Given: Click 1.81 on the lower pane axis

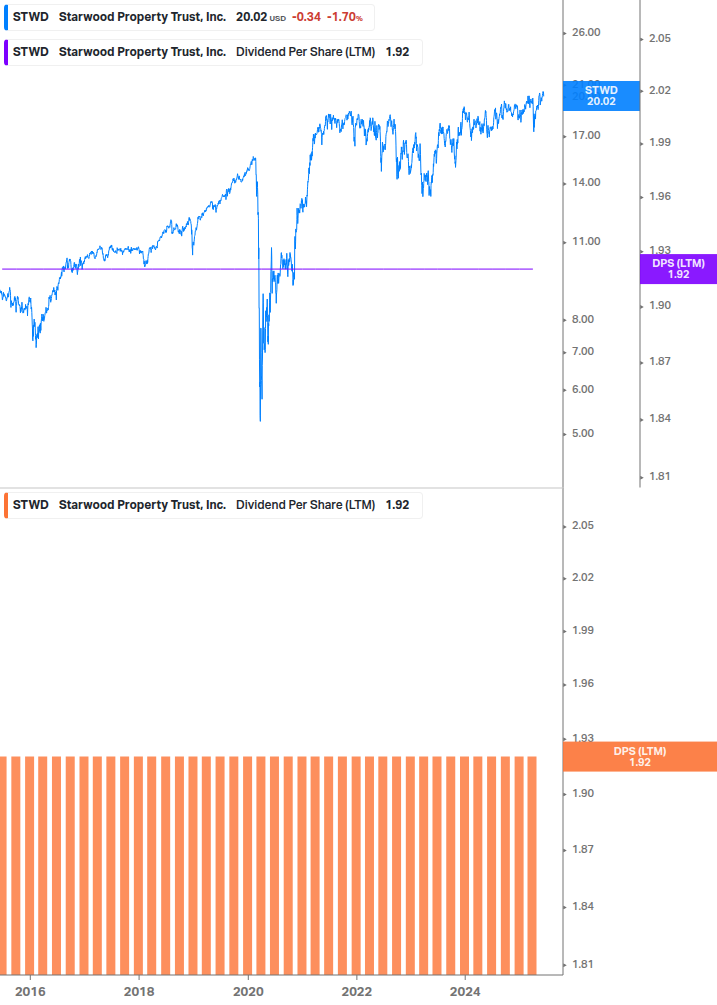Looking at the screenshot, I should click(583, 965).
